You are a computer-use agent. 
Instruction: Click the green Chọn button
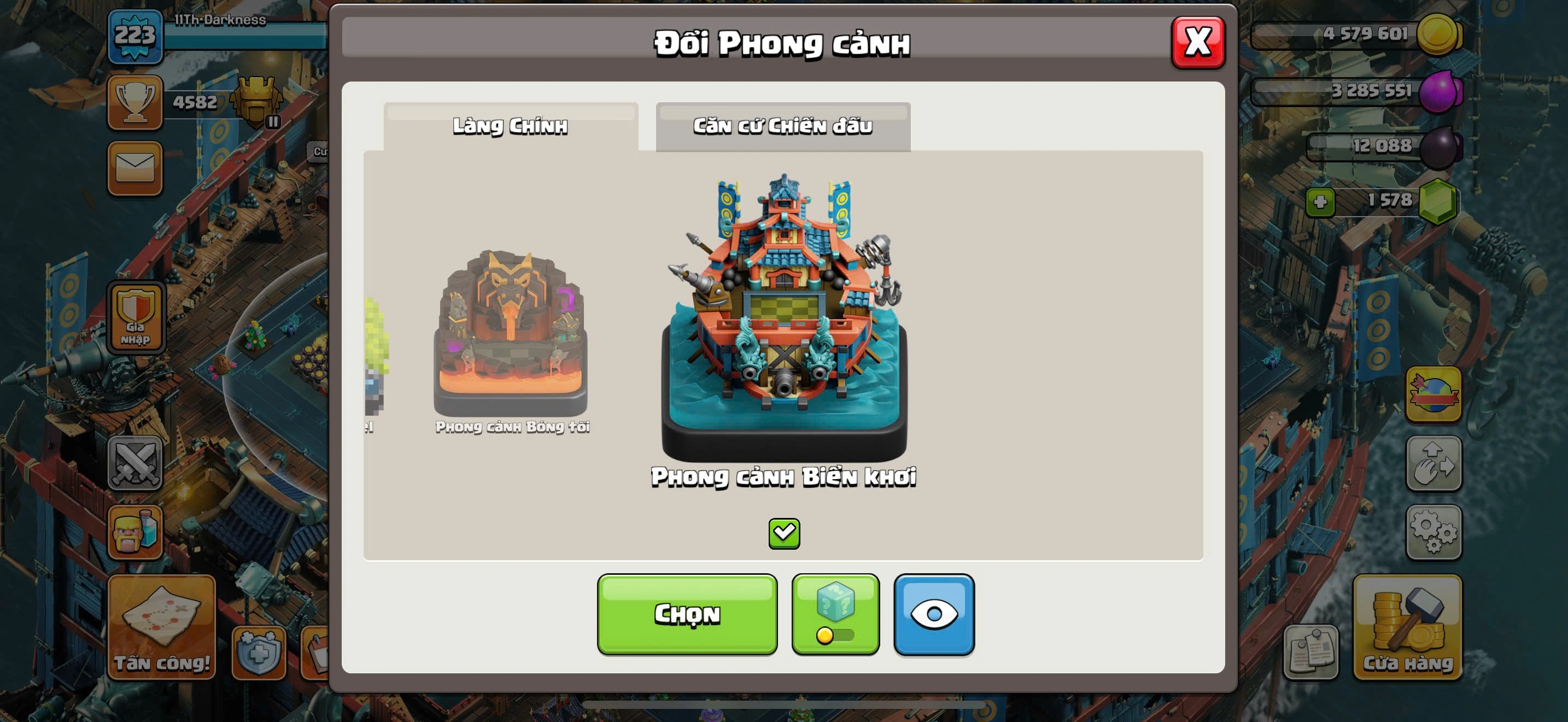(687, 614)
